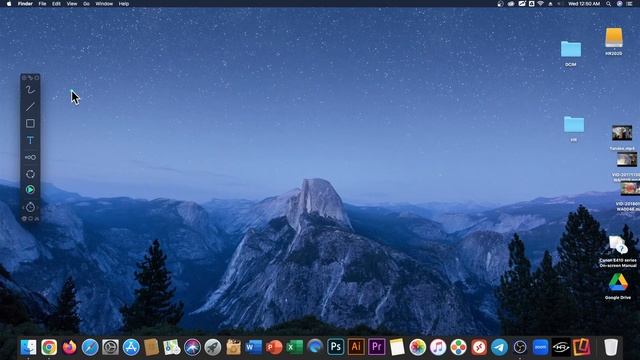This screenshot has width=640, height=360.
Task: Click the dashed circle capture tool
Action: [30, 174]
